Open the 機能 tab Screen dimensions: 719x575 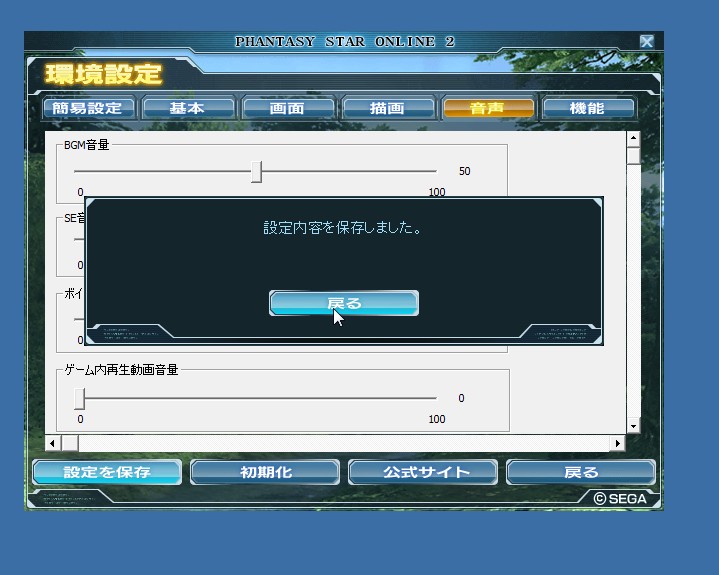tap(588, 108)
